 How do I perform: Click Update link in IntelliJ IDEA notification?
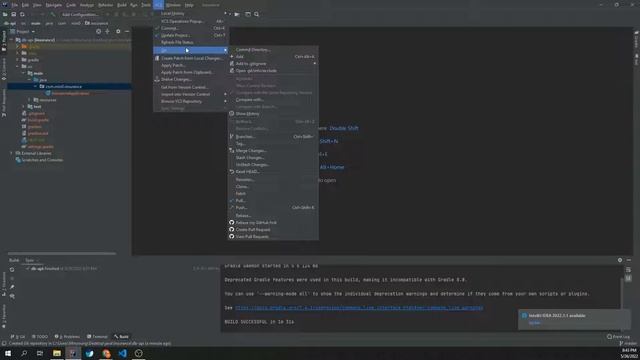coord(534,323)
